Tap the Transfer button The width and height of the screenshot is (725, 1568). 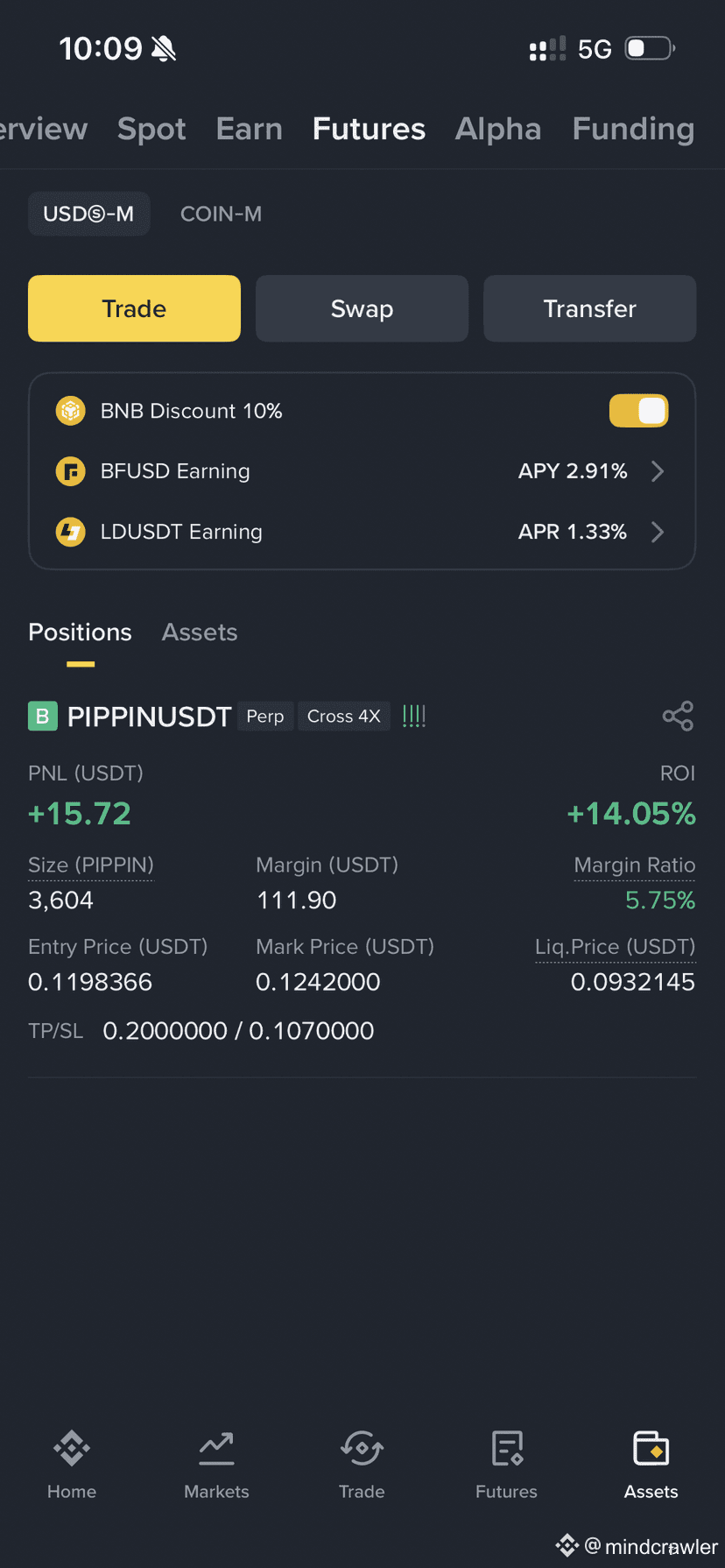point(590,308)
